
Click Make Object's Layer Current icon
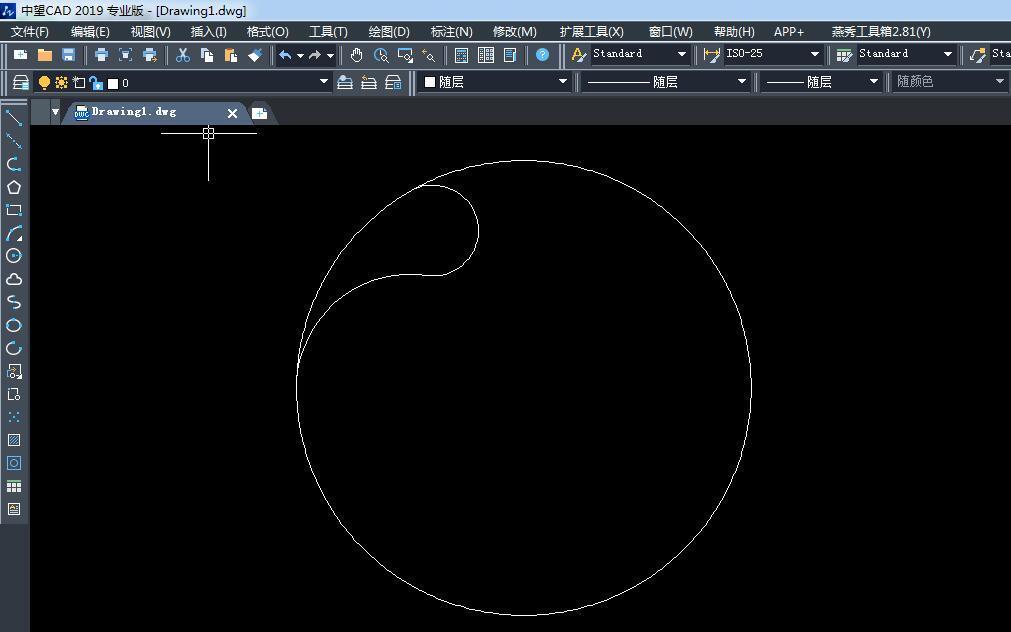coord(345,83)
